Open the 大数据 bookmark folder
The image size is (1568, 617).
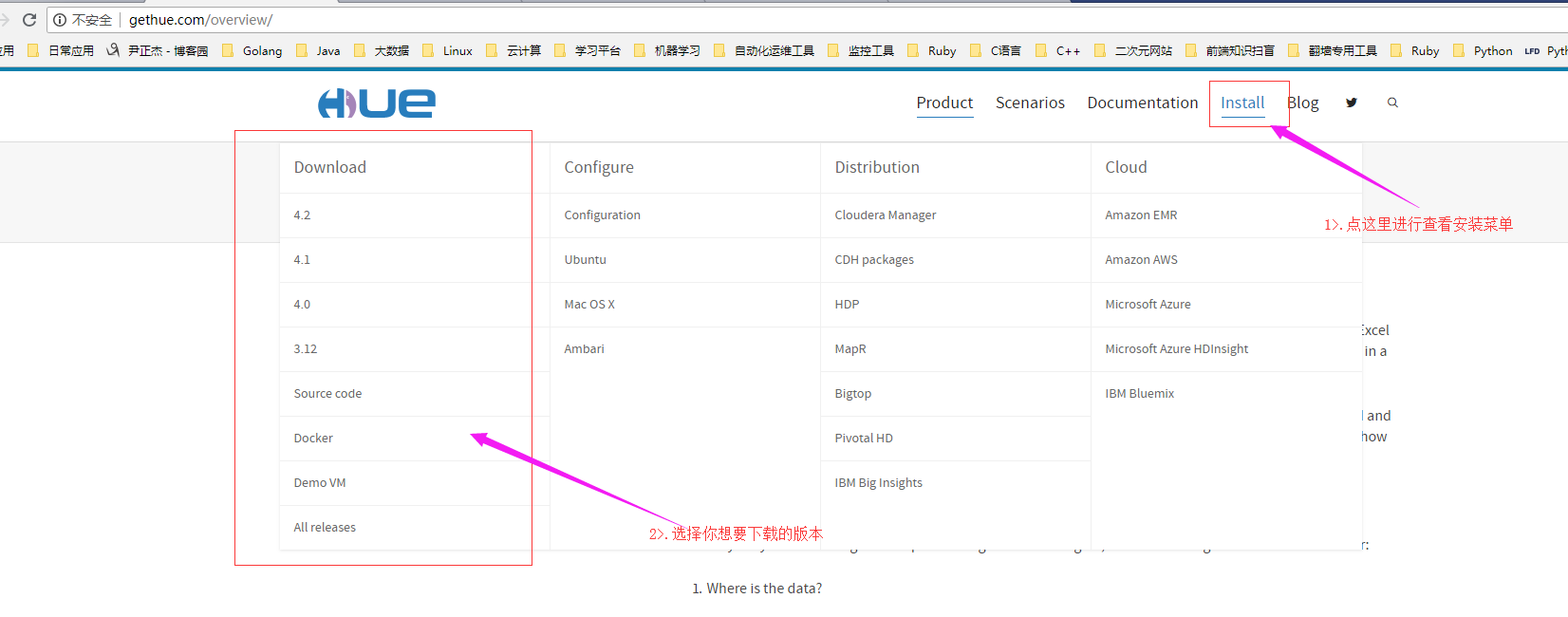click(381, 51)
